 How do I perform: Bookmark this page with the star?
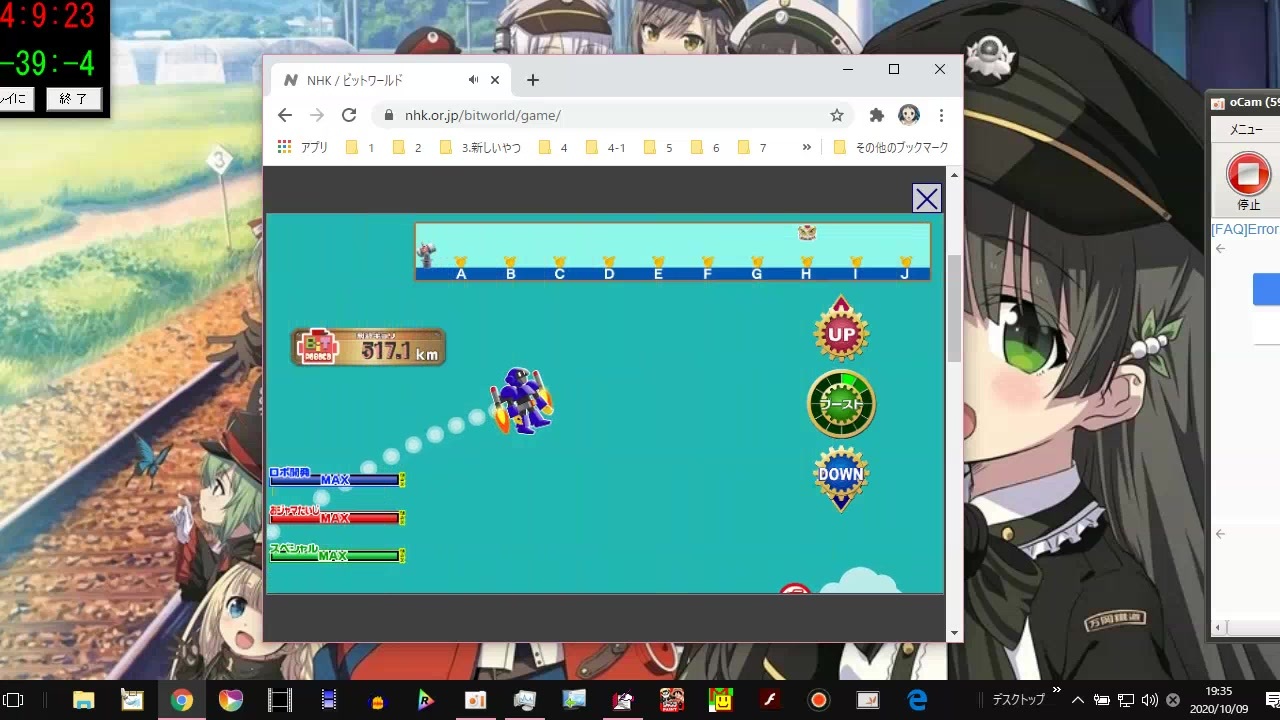pos(837,115)
